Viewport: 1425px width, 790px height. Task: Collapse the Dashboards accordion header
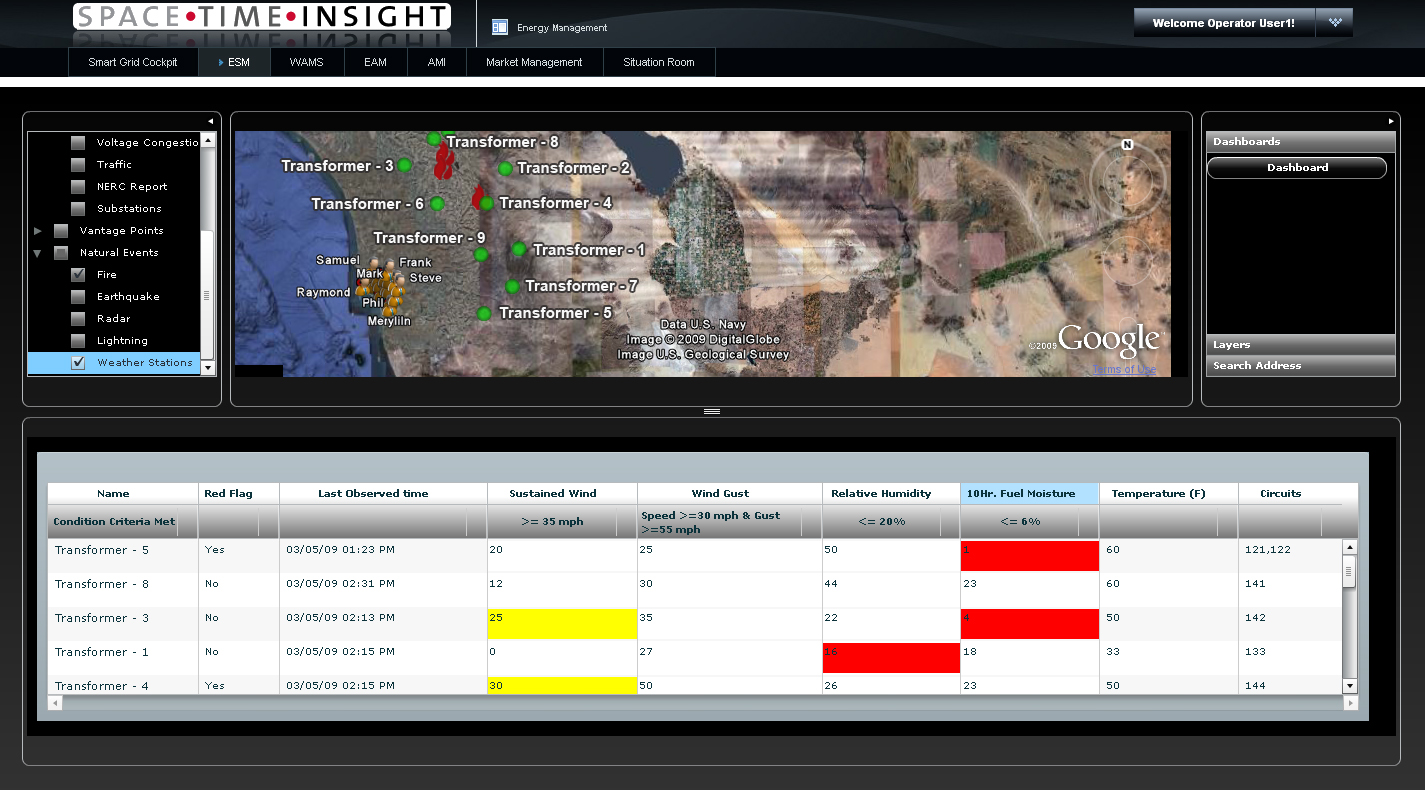click(x=1300, y=142)
